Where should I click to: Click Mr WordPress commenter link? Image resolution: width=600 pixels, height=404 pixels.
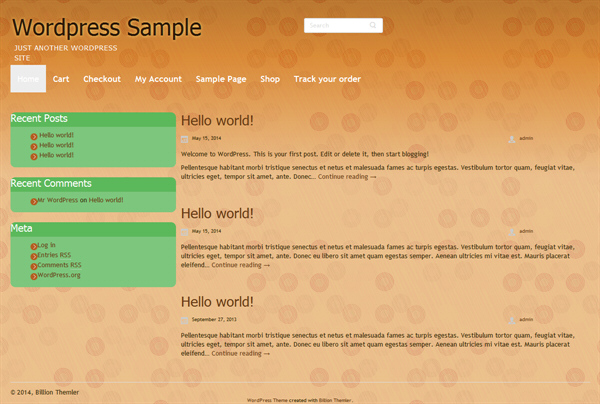(57, 200)
